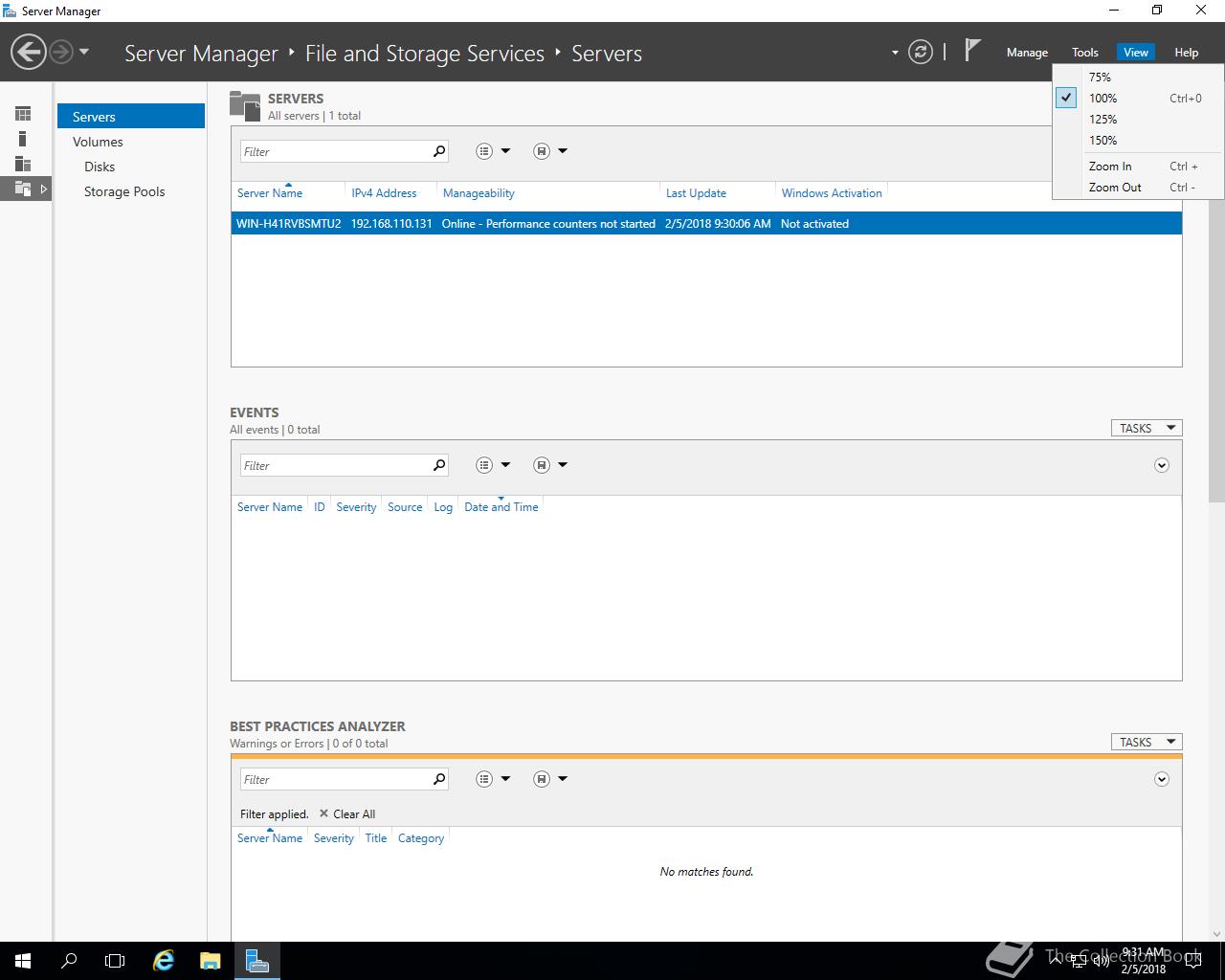The height and width of the screenshot is (980, 1225).
Task: Click Not activated cell in server row
Action: (x=814, y=223)
